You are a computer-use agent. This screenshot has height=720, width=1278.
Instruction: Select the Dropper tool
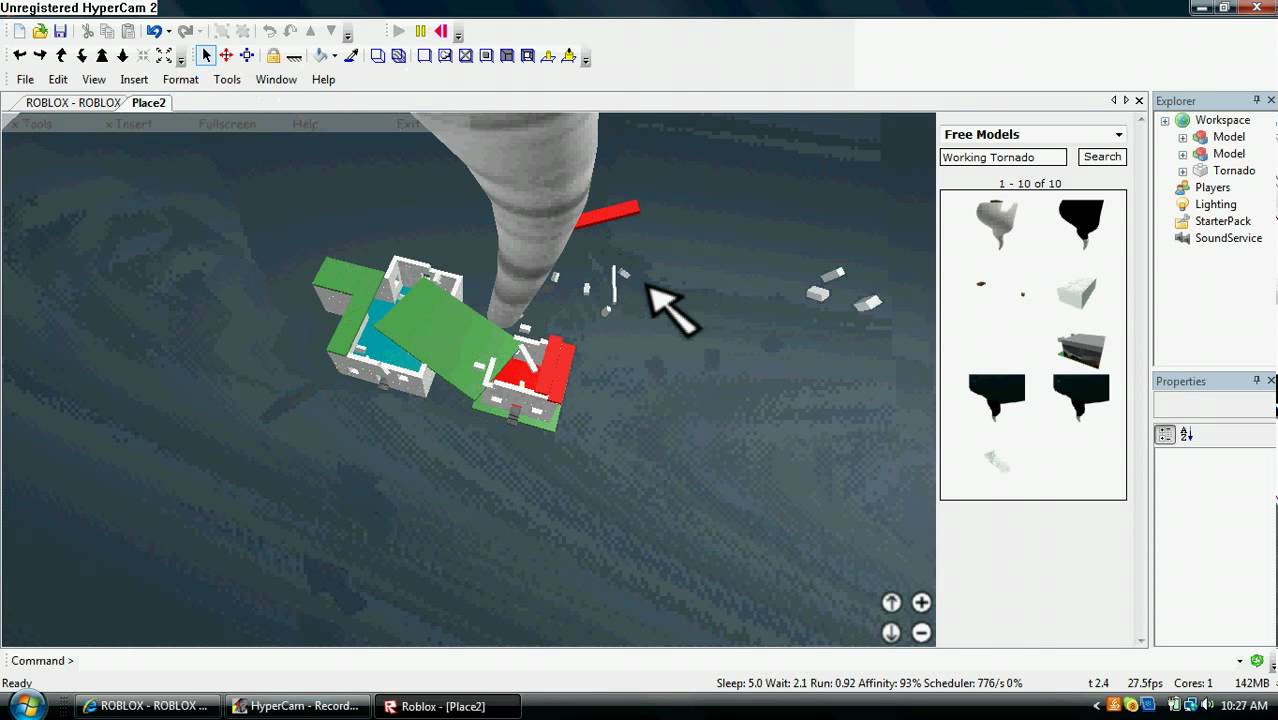pyautogui.click(x=350, y=56)
